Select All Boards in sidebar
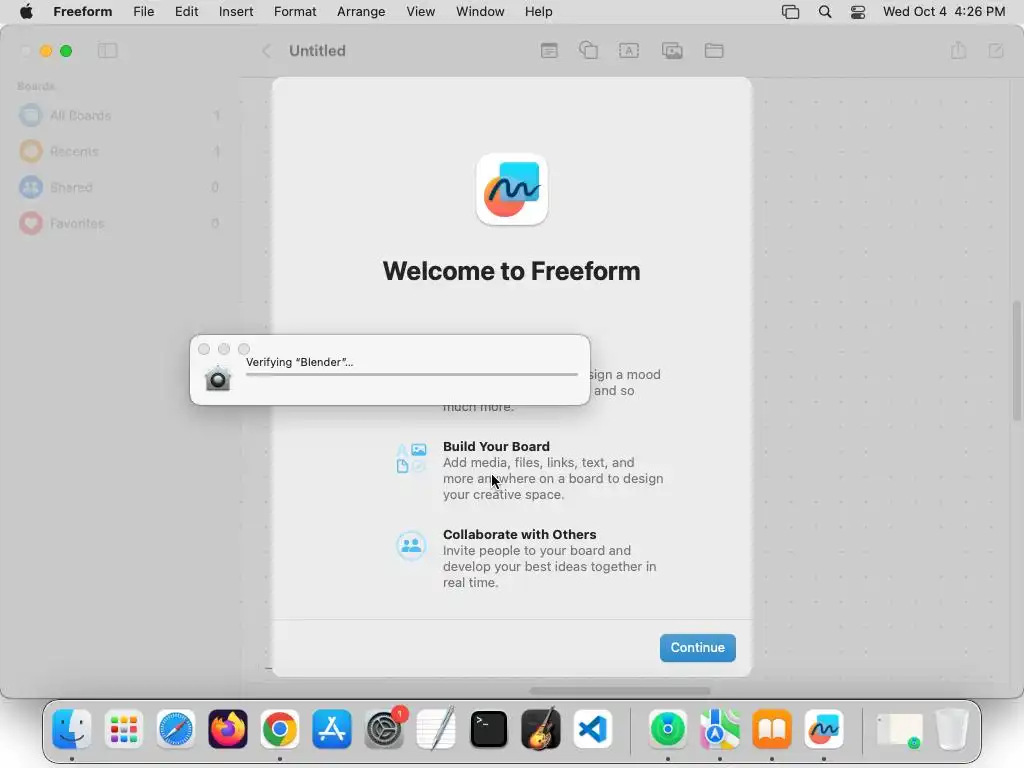The width and height of the screenshot is (1024, 768). (x=120, y=116)
